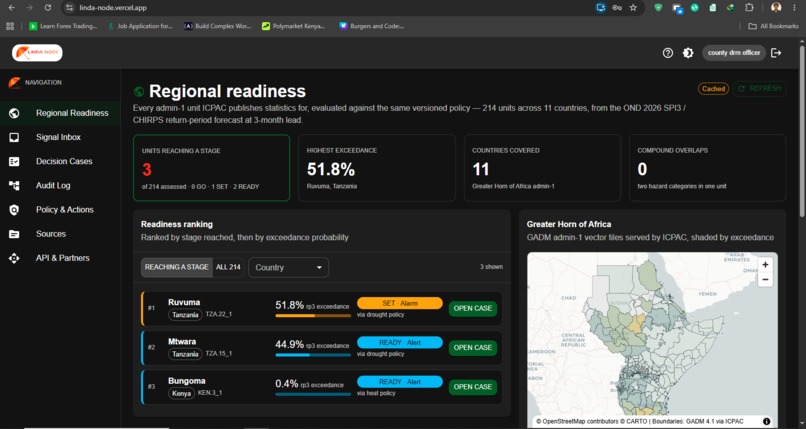Open Decision Cases in the sidebar
806x429 pixels.
pos(60,161)
